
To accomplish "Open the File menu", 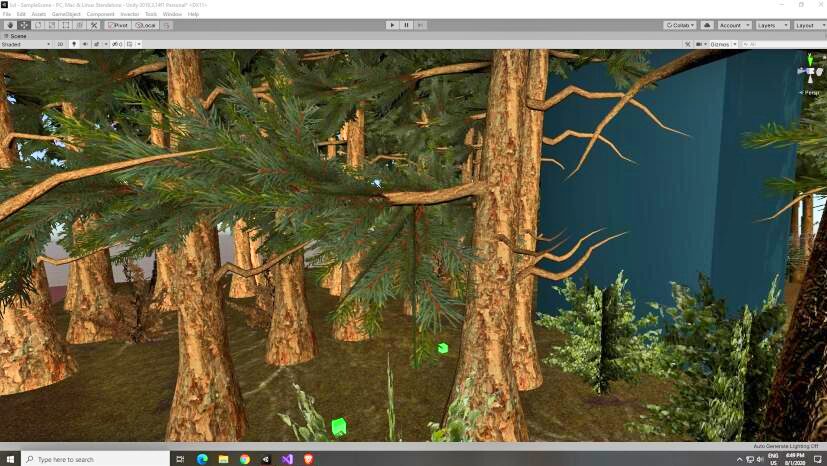I will pyautogui.click(x=6, y=14).
